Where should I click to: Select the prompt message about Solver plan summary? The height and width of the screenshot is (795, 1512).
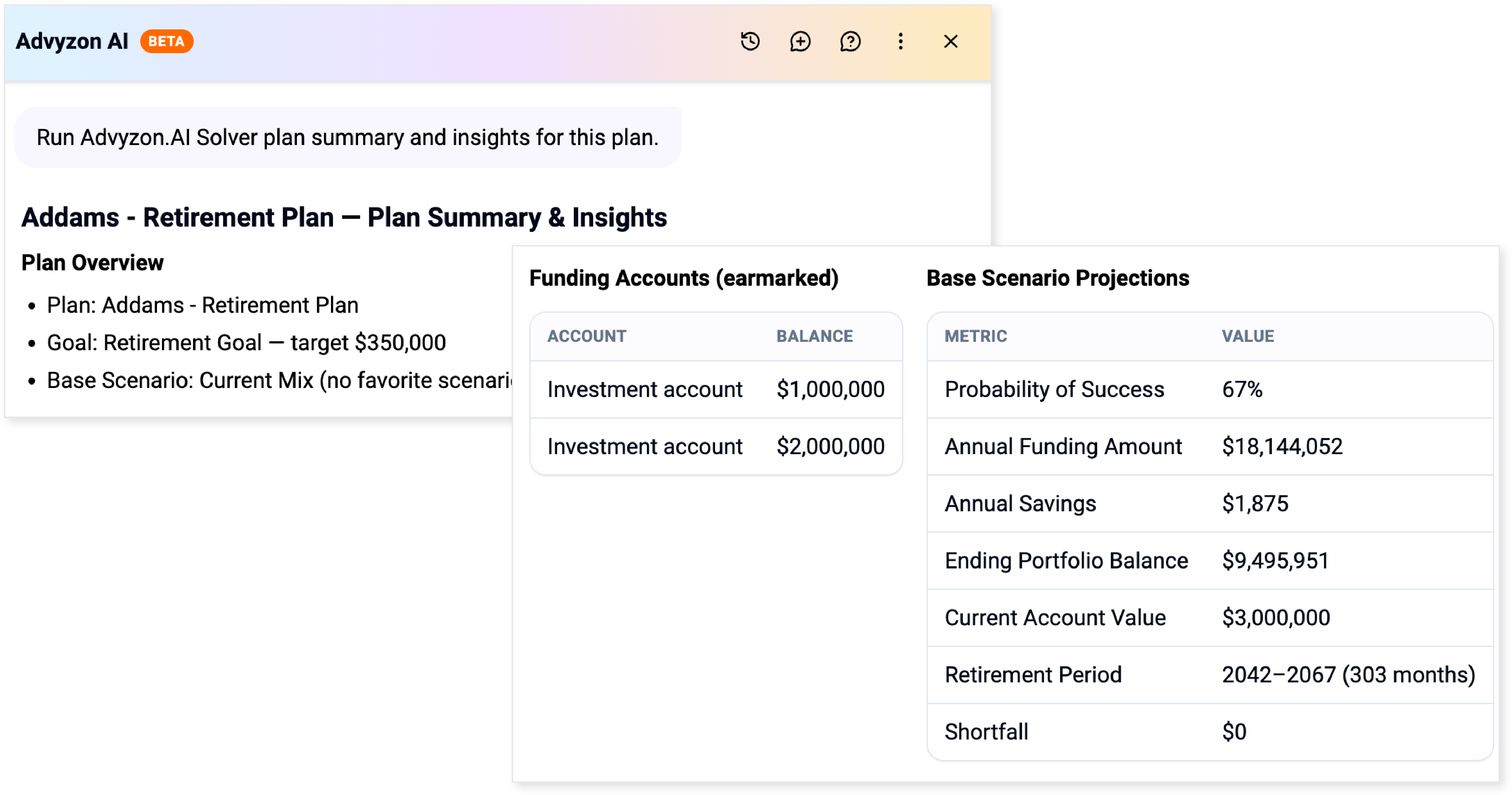click(347, 137)
